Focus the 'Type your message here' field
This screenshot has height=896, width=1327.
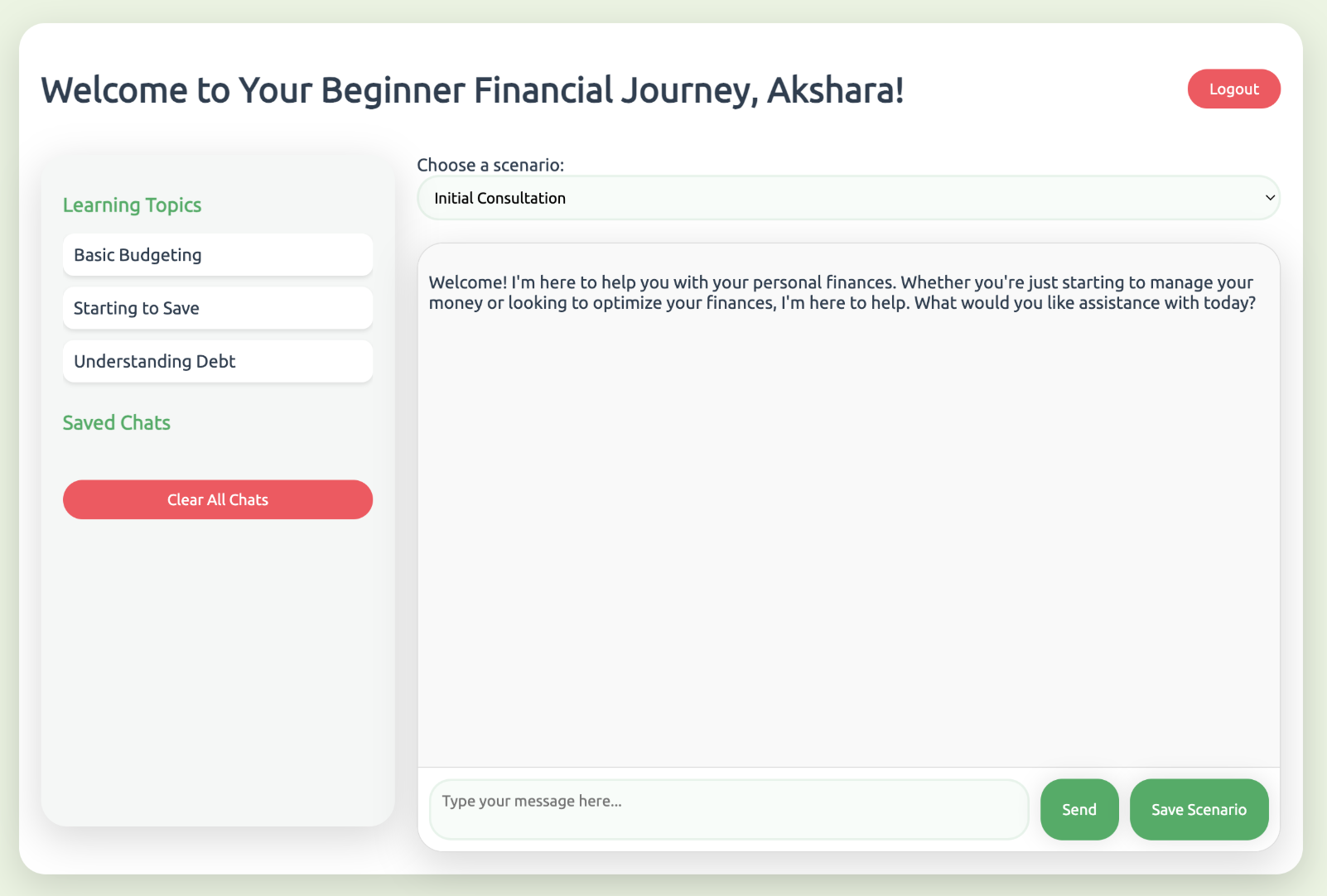[728, 809]
